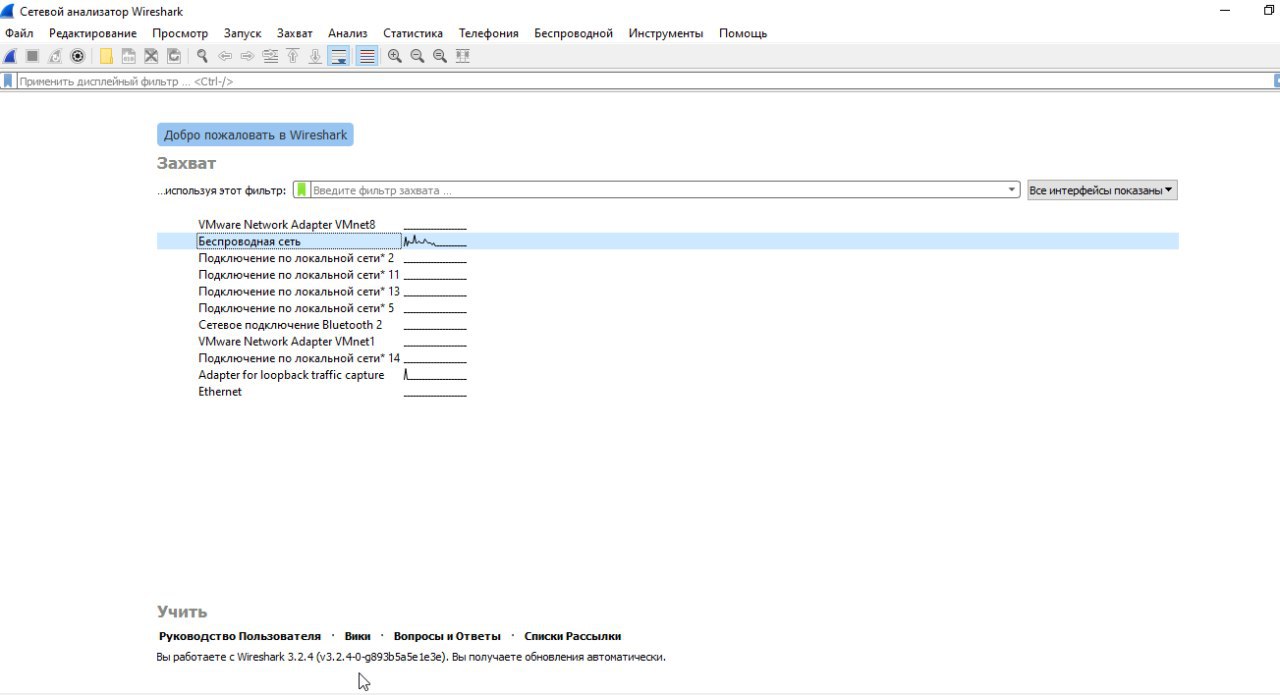Image resolution: width=1280 pixels, height=695 pixels.
Task: Open the Вики link
Action: (357, 636)
